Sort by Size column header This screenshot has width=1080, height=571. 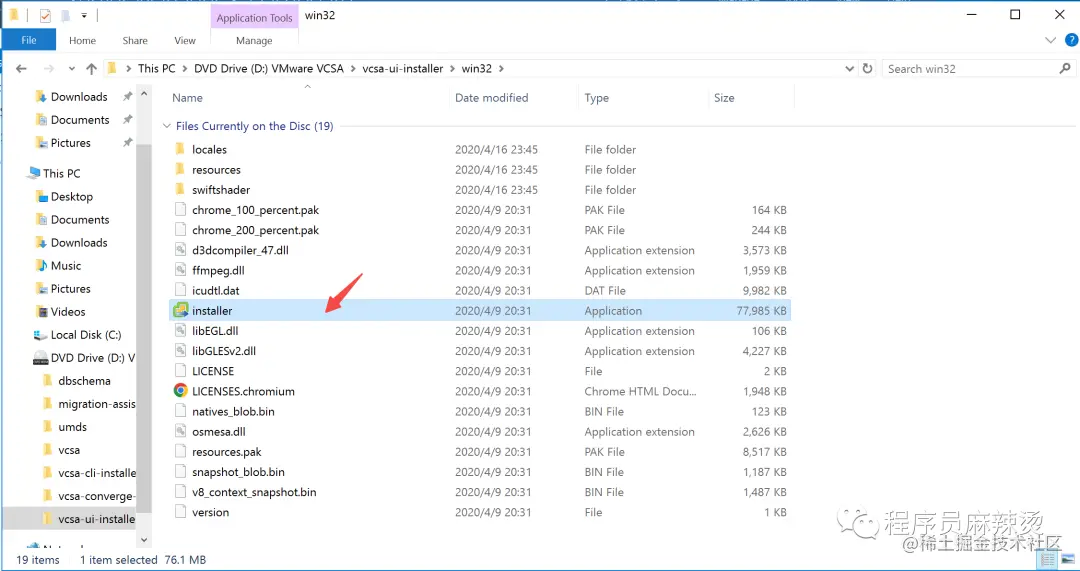pos(724,98)
